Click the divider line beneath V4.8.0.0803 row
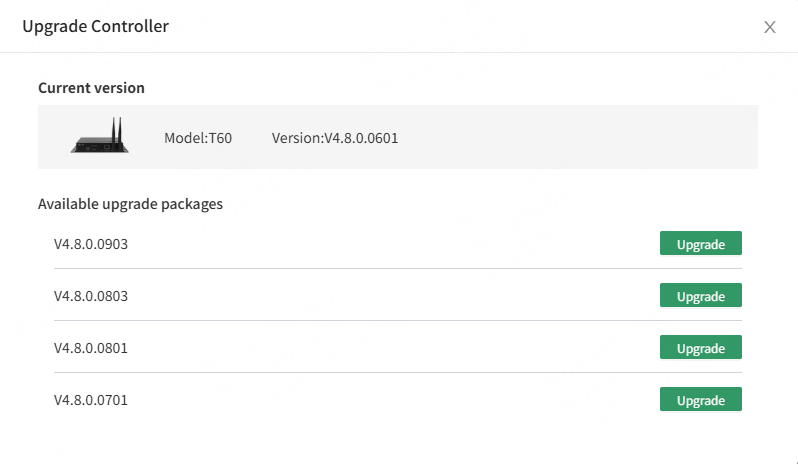798x464 pixels. point(398,320)
